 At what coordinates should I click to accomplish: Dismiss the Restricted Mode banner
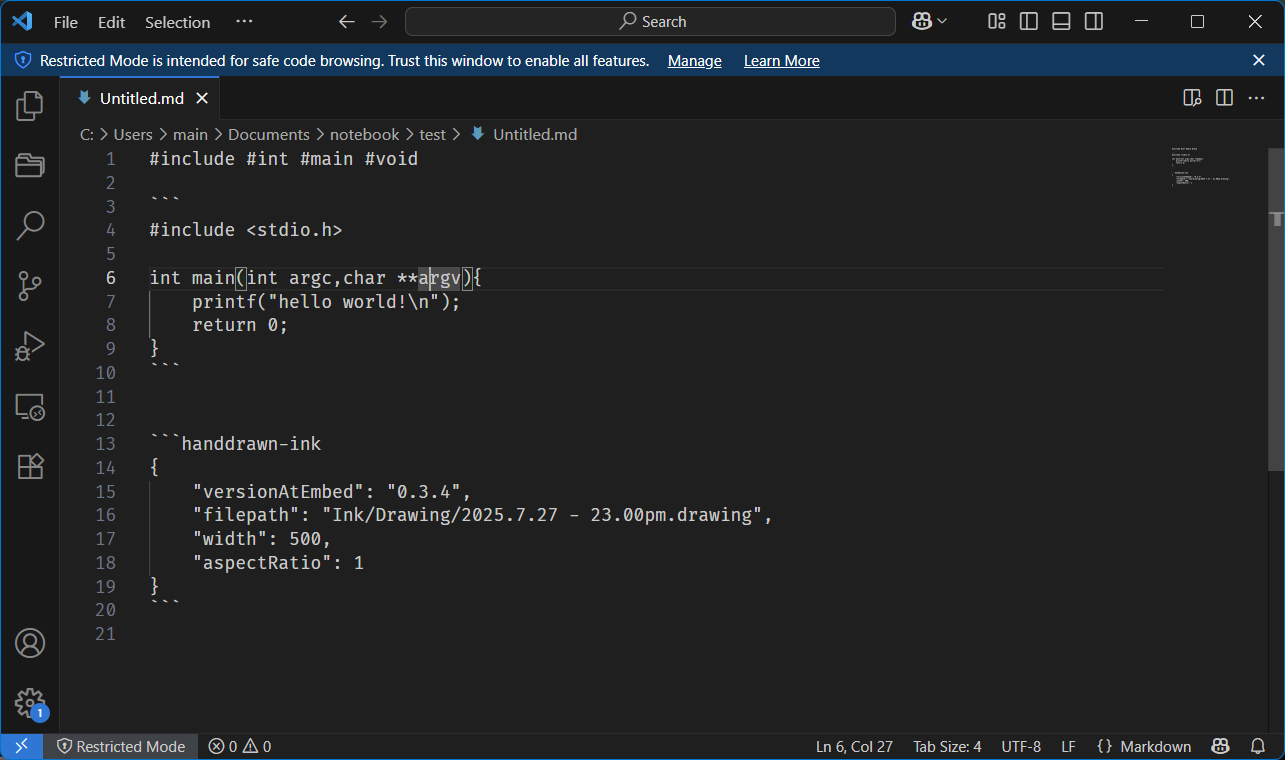(1259, 60)
